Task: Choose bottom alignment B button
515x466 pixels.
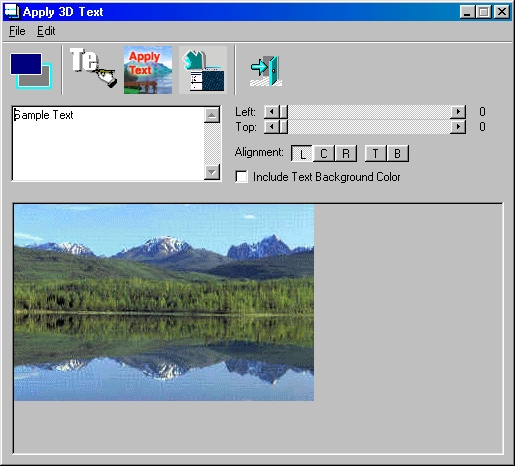Action: tap(397, 154)
